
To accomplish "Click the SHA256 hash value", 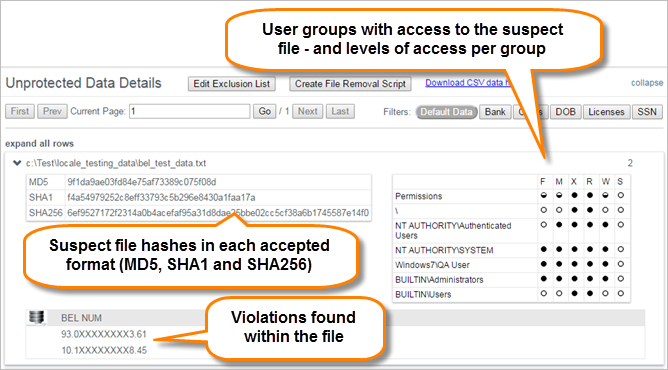I will [x=218, y=213].
